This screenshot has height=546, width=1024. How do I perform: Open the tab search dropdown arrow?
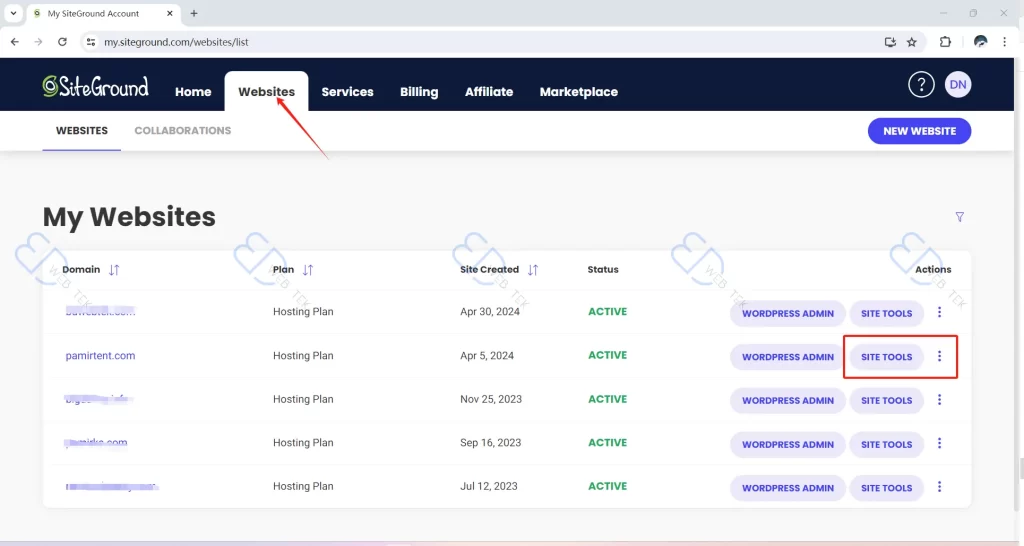[13, 13]
